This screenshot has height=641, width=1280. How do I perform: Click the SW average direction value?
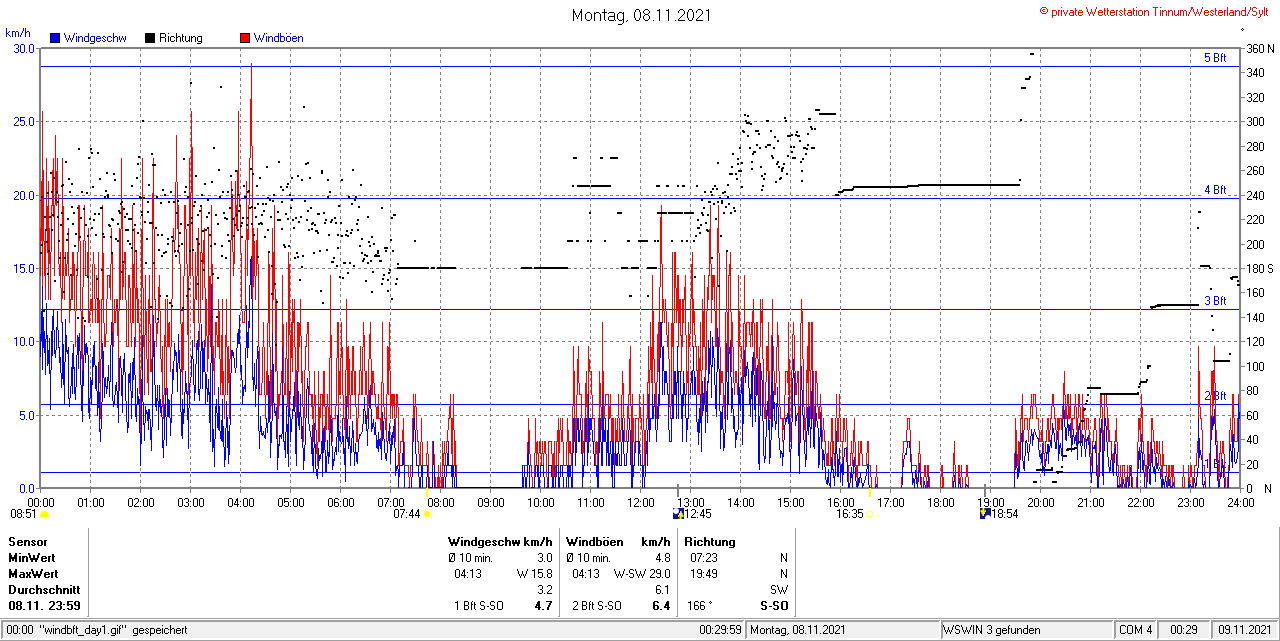click(x=779, y=589)
